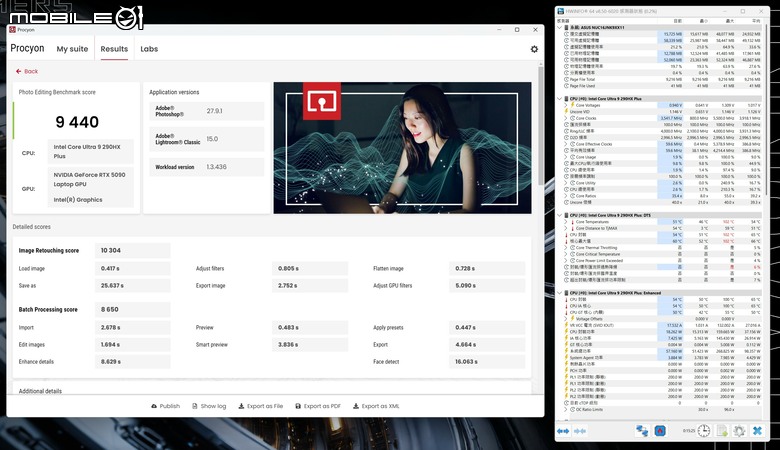Image resolution: width=780 pixels, height=450 pixels.
Task: Click clock icon beside Core Clocks row
Action: [573, 118]
